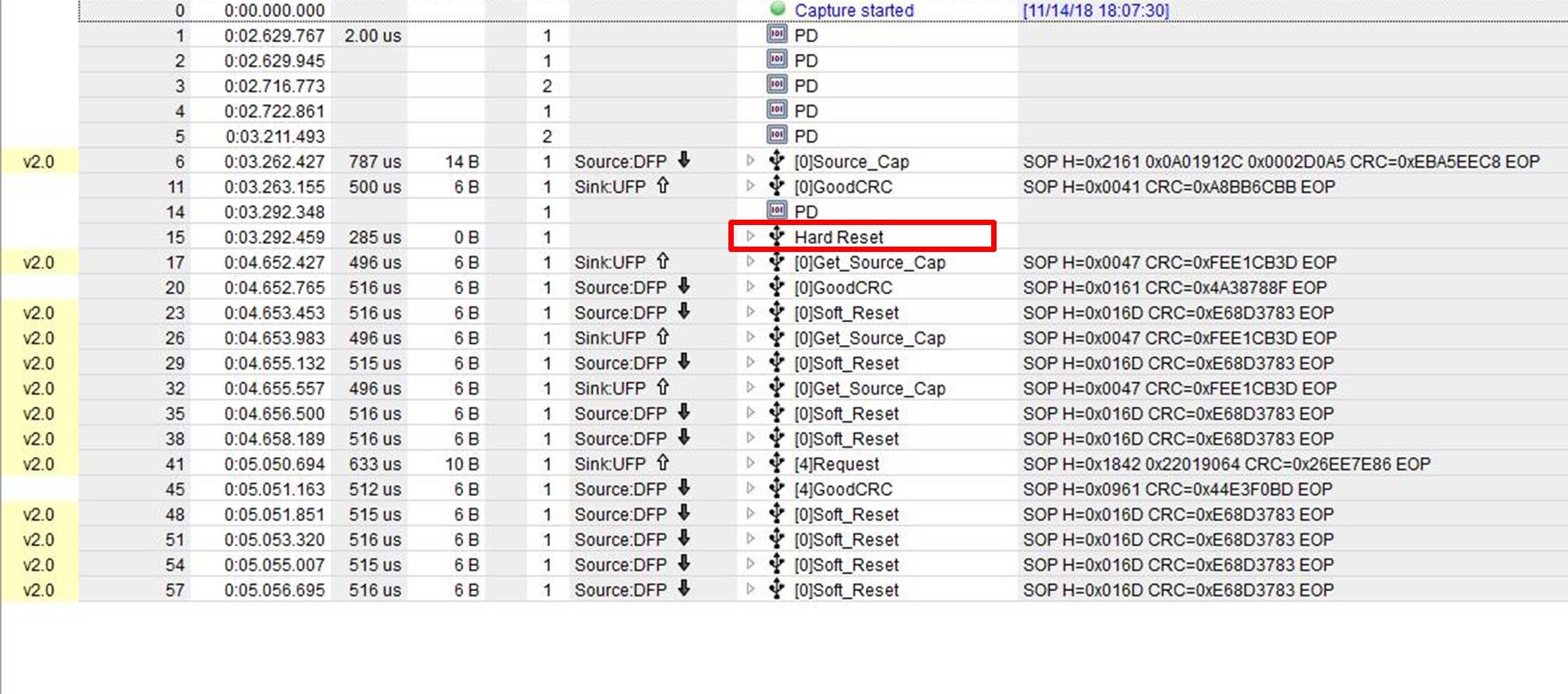Click the USB icon beside [4]GoodCRC

(x=777, y=489)
